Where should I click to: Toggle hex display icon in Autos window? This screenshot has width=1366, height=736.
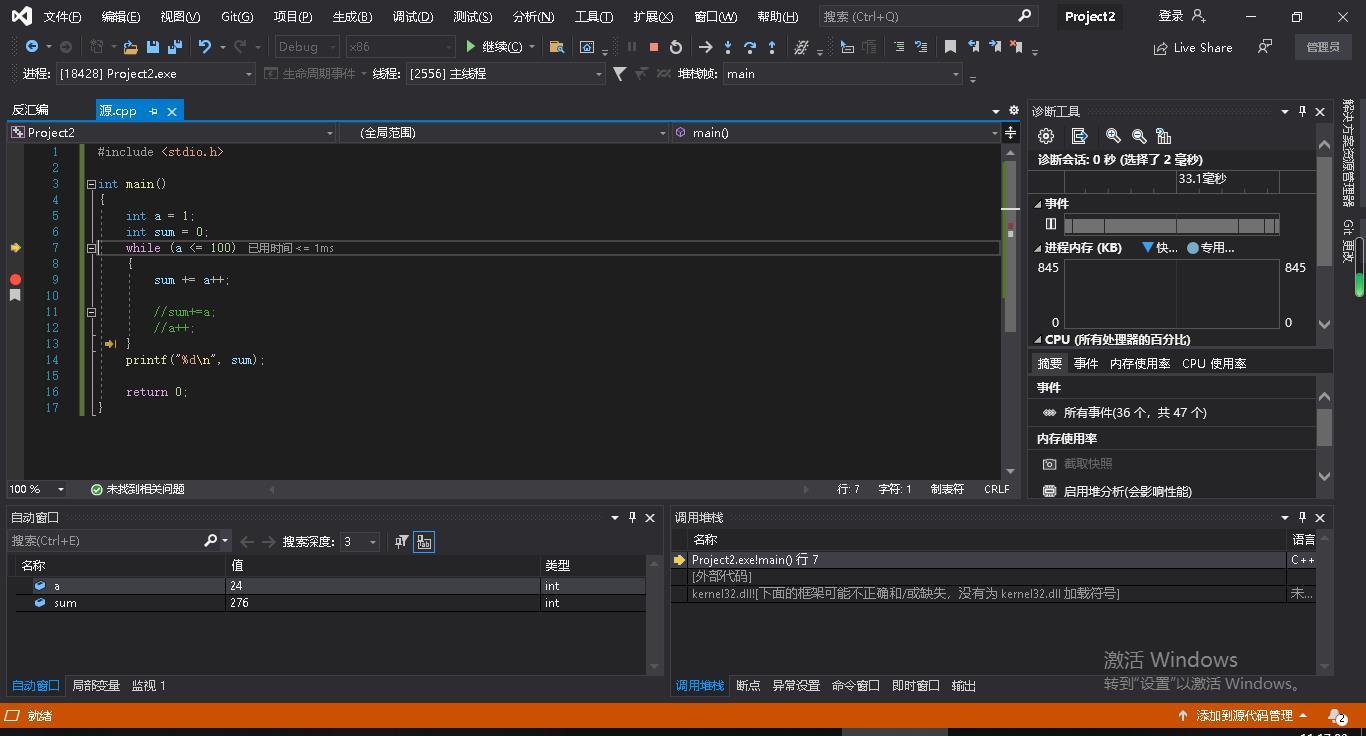point(424,542)
